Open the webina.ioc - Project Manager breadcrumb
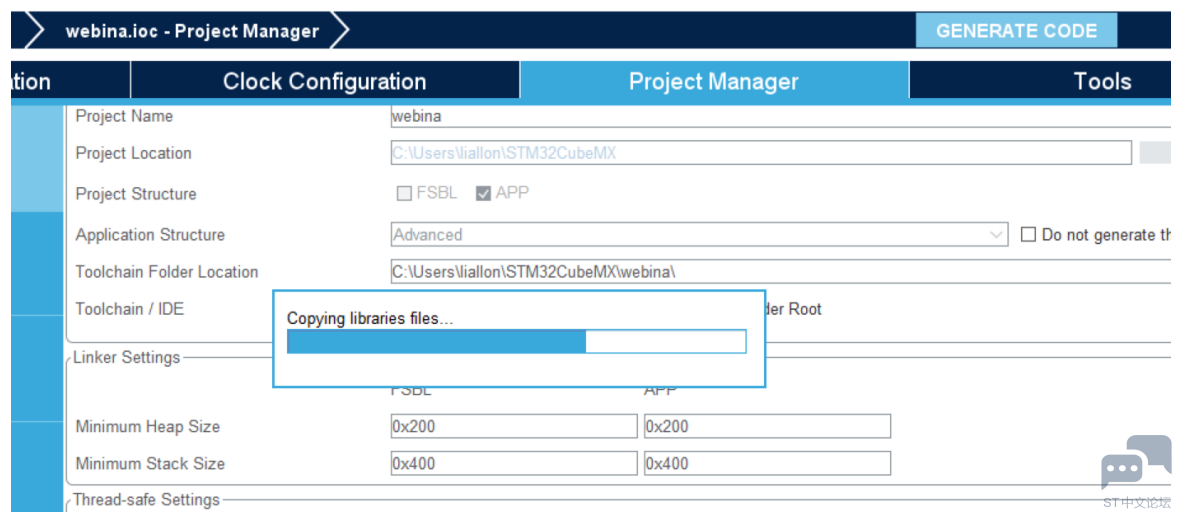This screenshot has width=1180, height=518. 192,31
